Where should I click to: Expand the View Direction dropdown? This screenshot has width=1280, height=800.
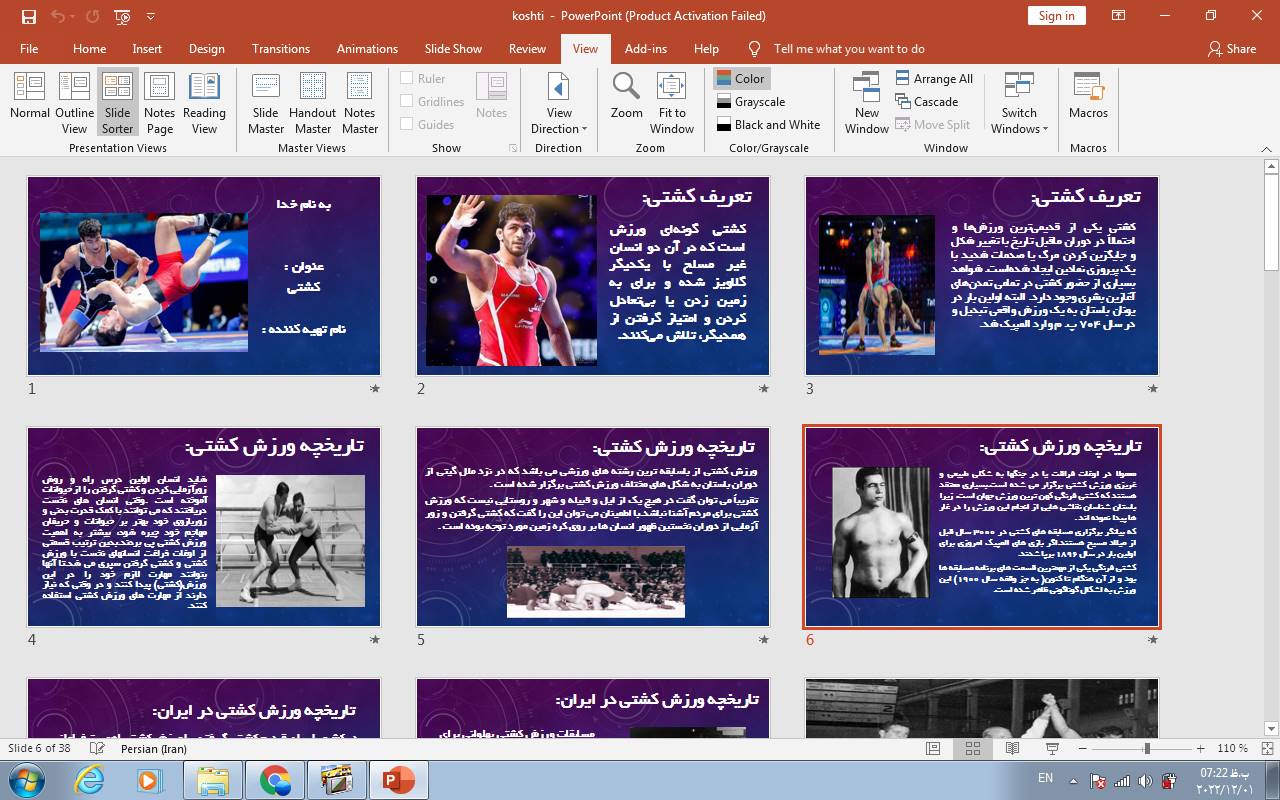click(559, 105)
